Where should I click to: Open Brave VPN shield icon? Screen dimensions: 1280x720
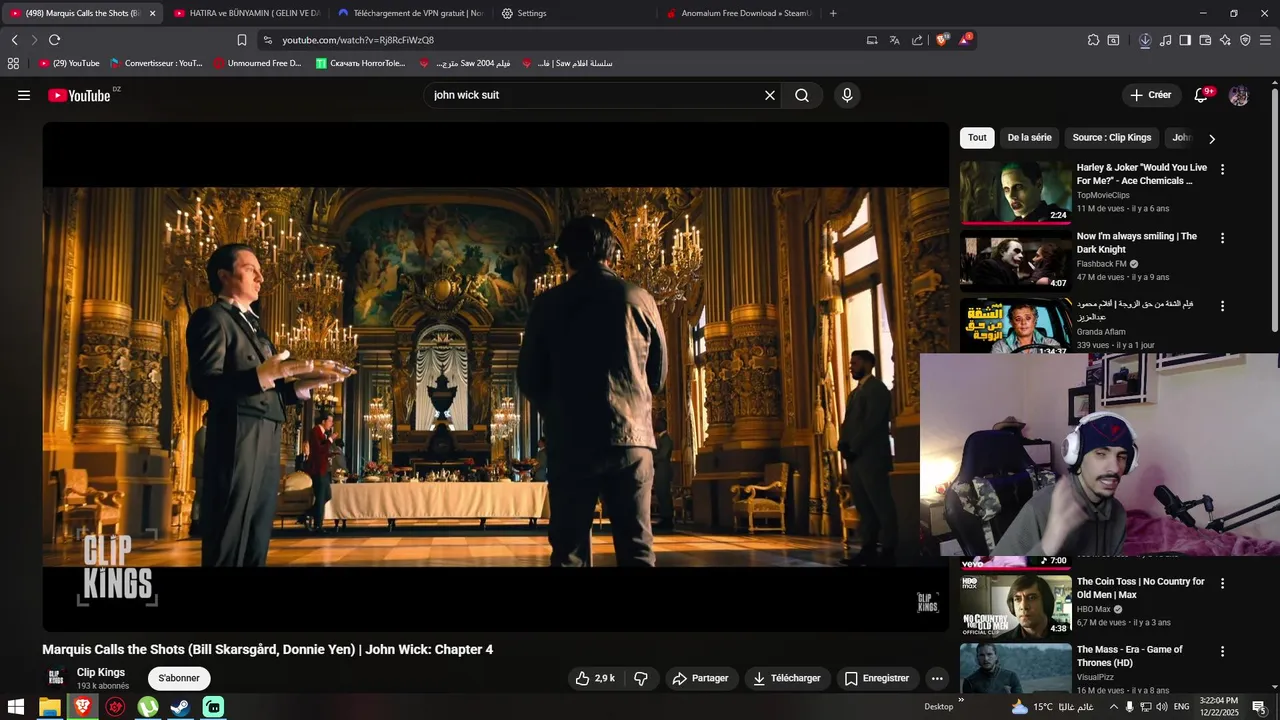[x=1245, y=40]
